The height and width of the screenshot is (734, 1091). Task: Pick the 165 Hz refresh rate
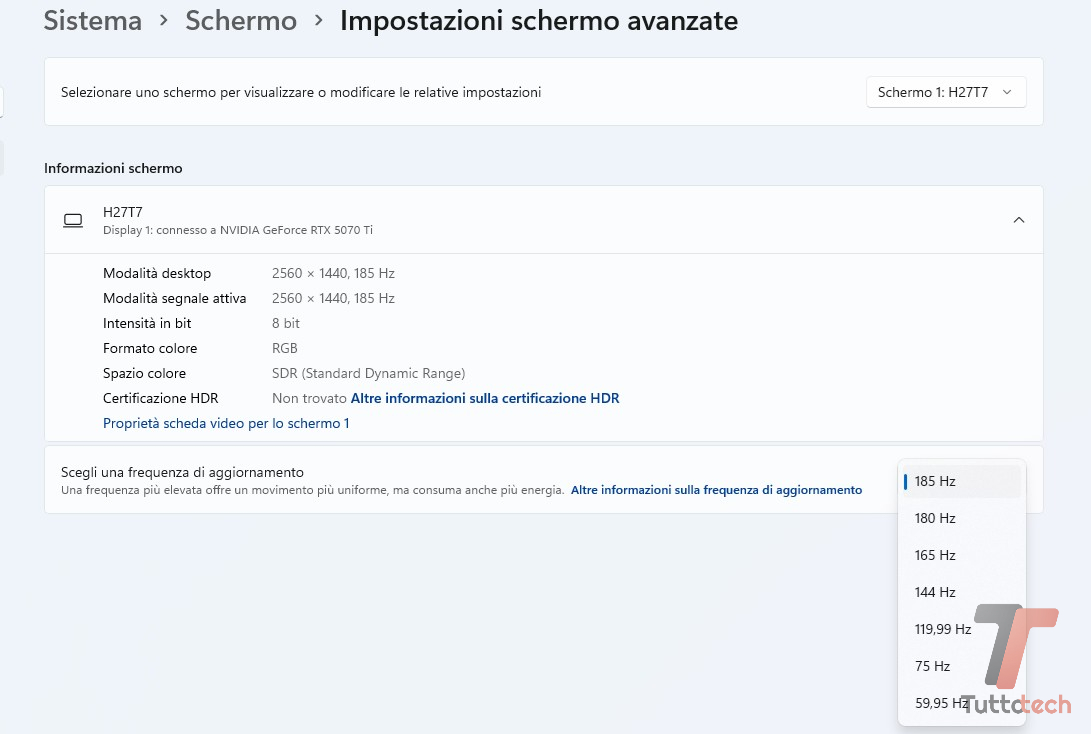tap(935, 555)
